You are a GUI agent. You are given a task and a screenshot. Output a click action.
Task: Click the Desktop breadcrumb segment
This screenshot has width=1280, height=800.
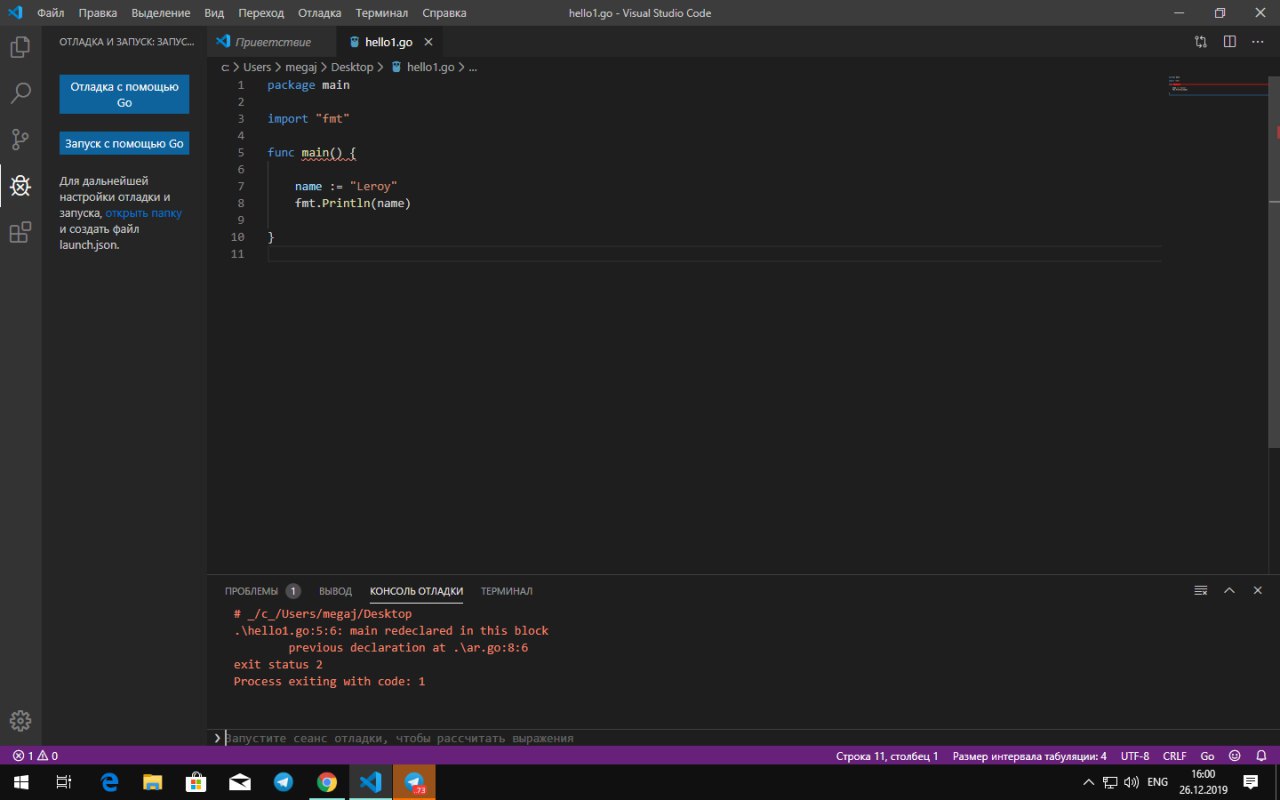351,67
